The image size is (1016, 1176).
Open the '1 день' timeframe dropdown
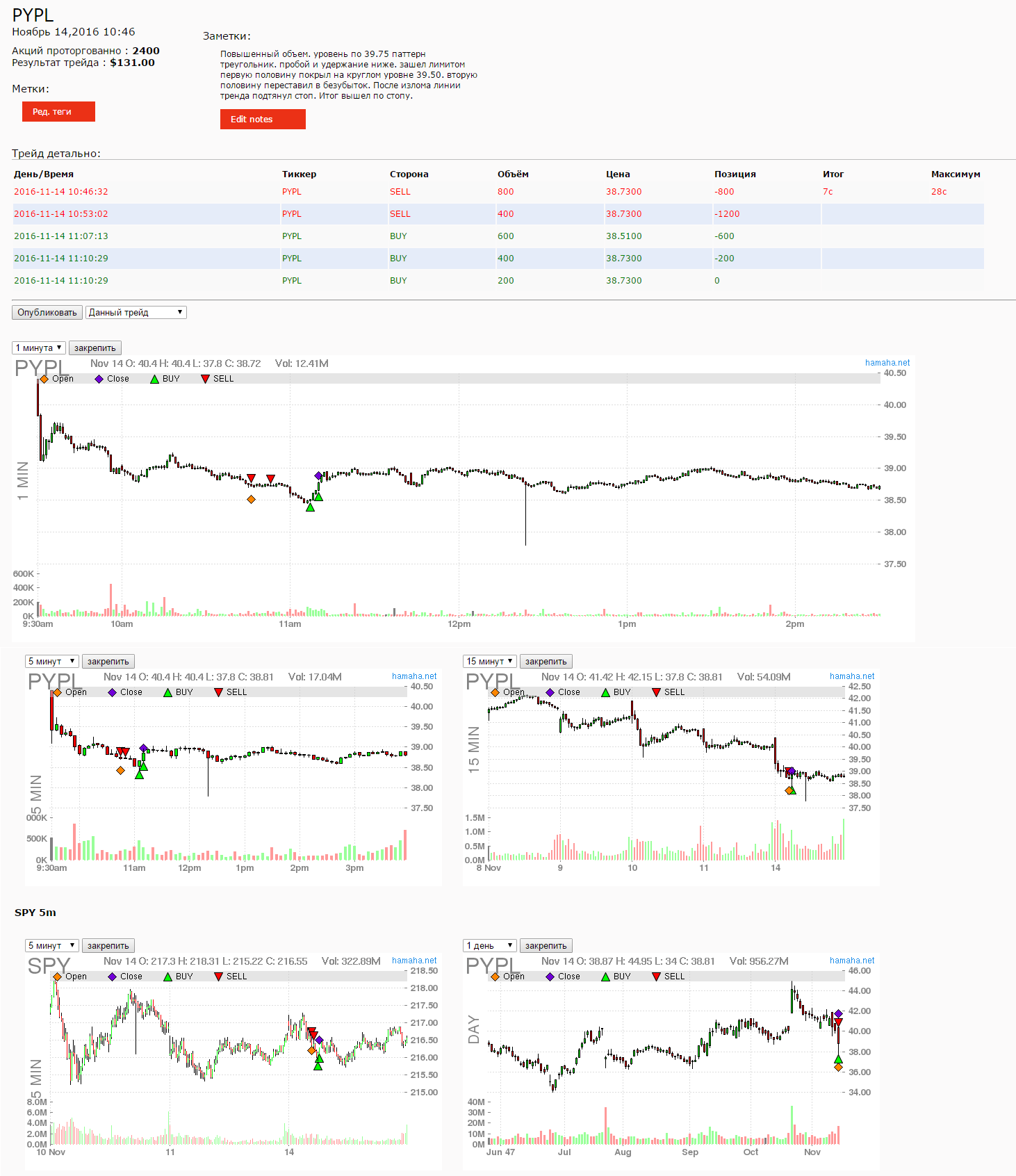point(490,946)
